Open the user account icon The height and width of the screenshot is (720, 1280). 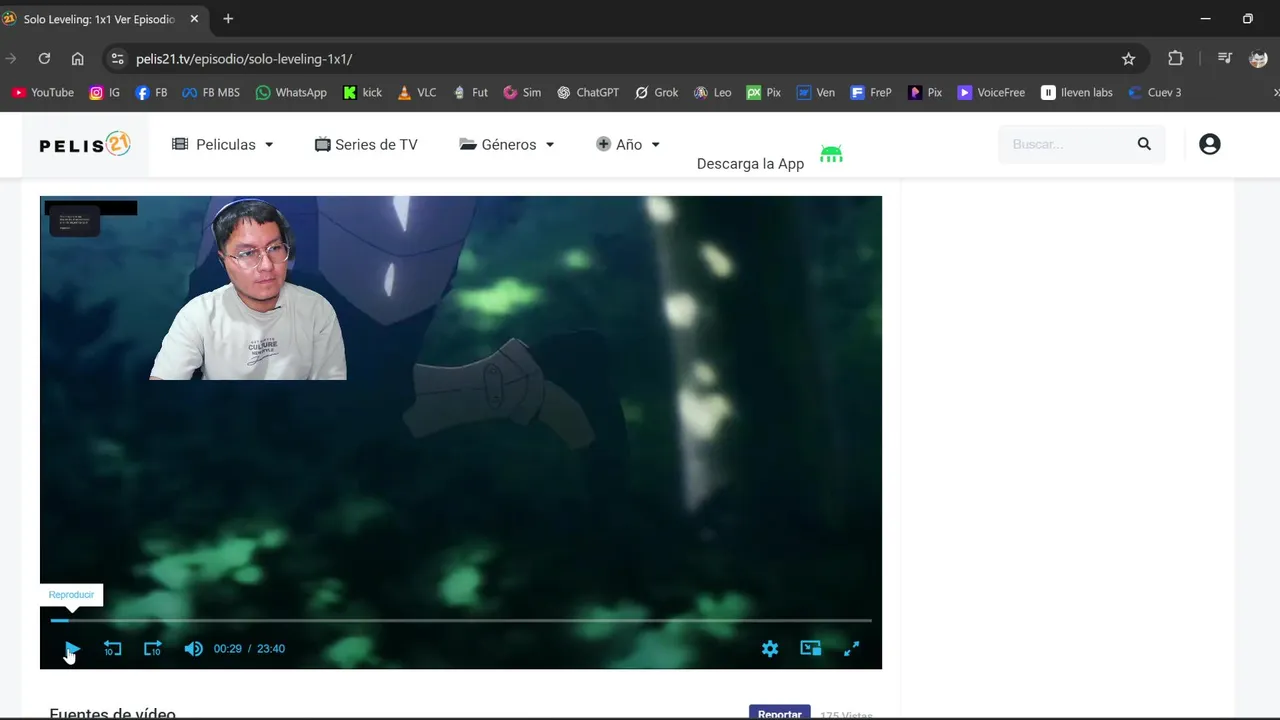click(1210, 144)
